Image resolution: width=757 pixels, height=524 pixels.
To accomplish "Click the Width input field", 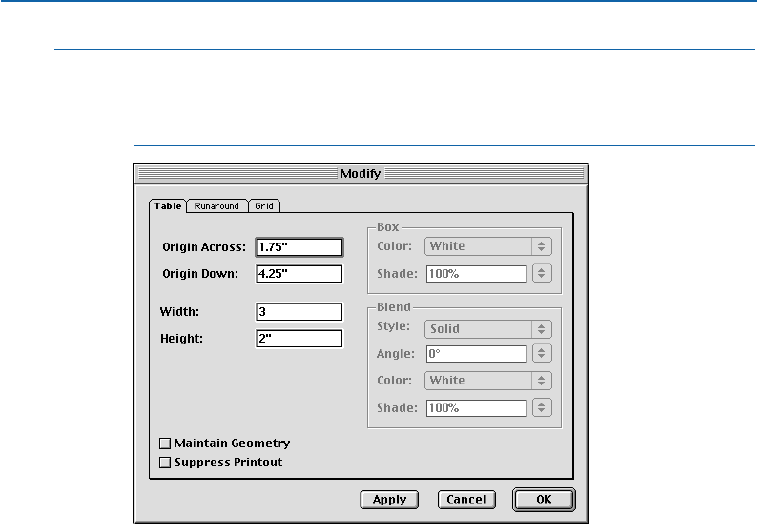I will click(299, 312).
